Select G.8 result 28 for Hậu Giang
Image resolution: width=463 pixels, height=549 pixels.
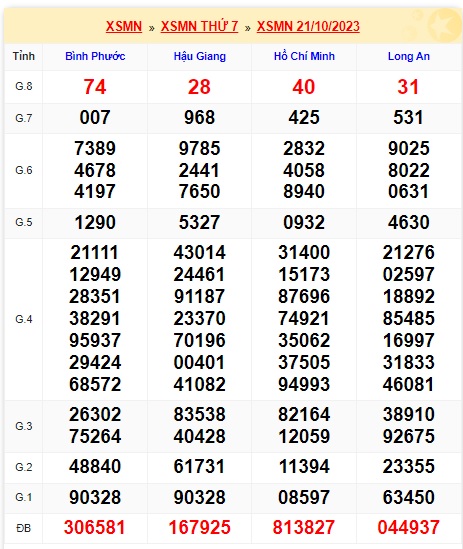point(199,87)
